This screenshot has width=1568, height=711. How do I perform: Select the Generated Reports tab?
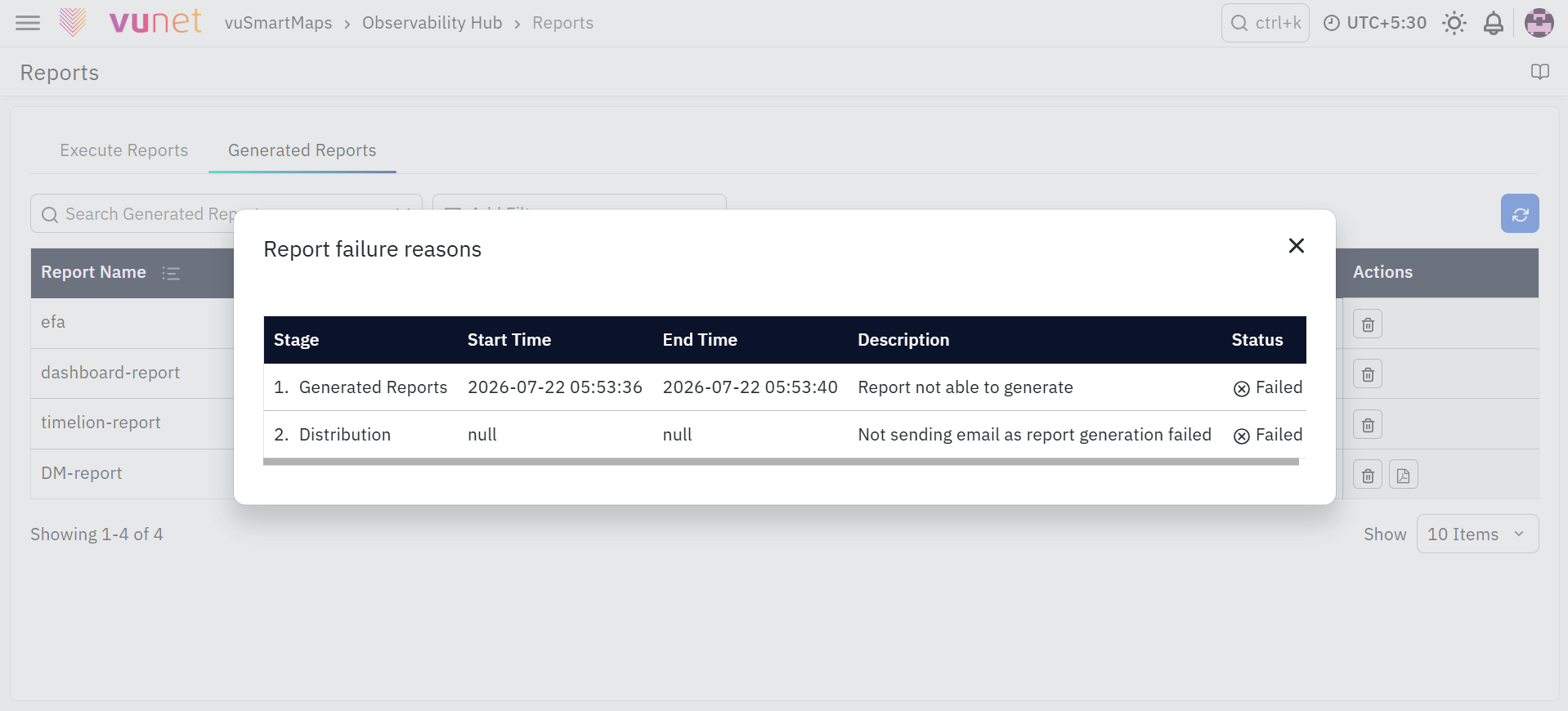(x=302, y=150)
